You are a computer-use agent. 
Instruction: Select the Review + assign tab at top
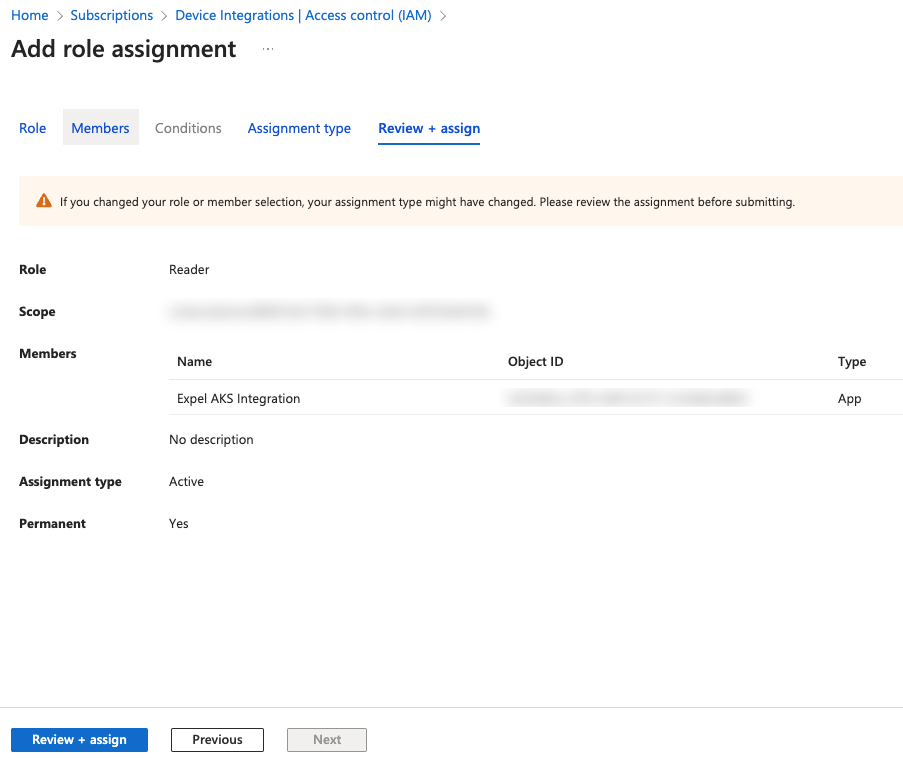click(x=429, y=128)
